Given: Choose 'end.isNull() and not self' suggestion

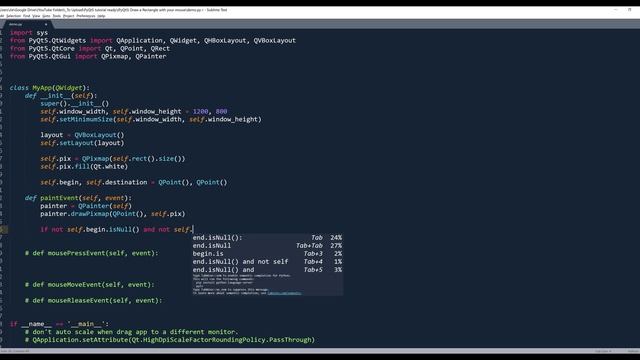Looking at the screenshot, I should (267, 262).
